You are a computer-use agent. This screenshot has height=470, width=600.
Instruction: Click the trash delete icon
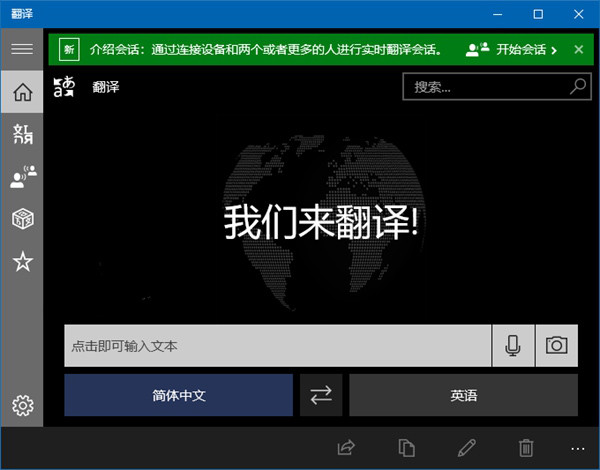pyautogui.click(x=526, y=447)
